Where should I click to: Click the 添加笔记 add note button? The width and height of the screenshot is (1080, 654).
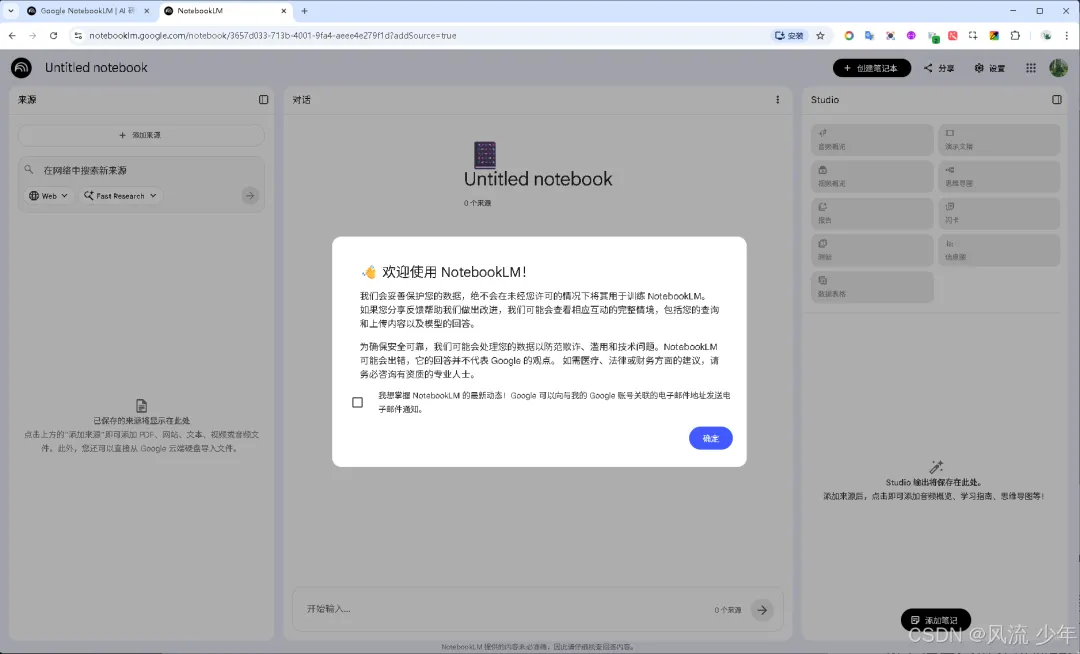pyautogui.click(x=935, y=620)
